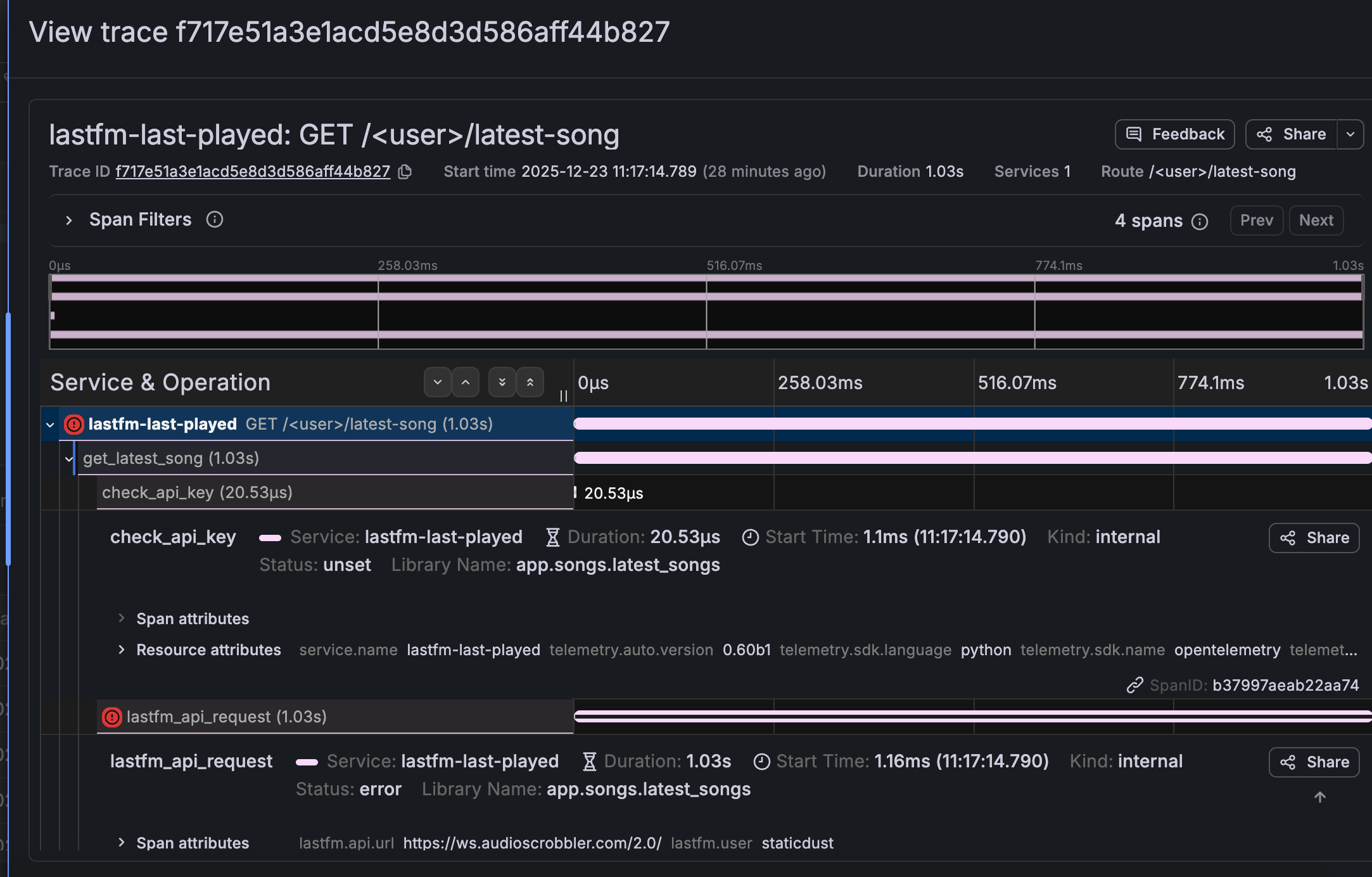Click the collapse all double-chevron icon
This screenshot has height=877, width=1372.
pyautogui.click(x=530, y=382)
